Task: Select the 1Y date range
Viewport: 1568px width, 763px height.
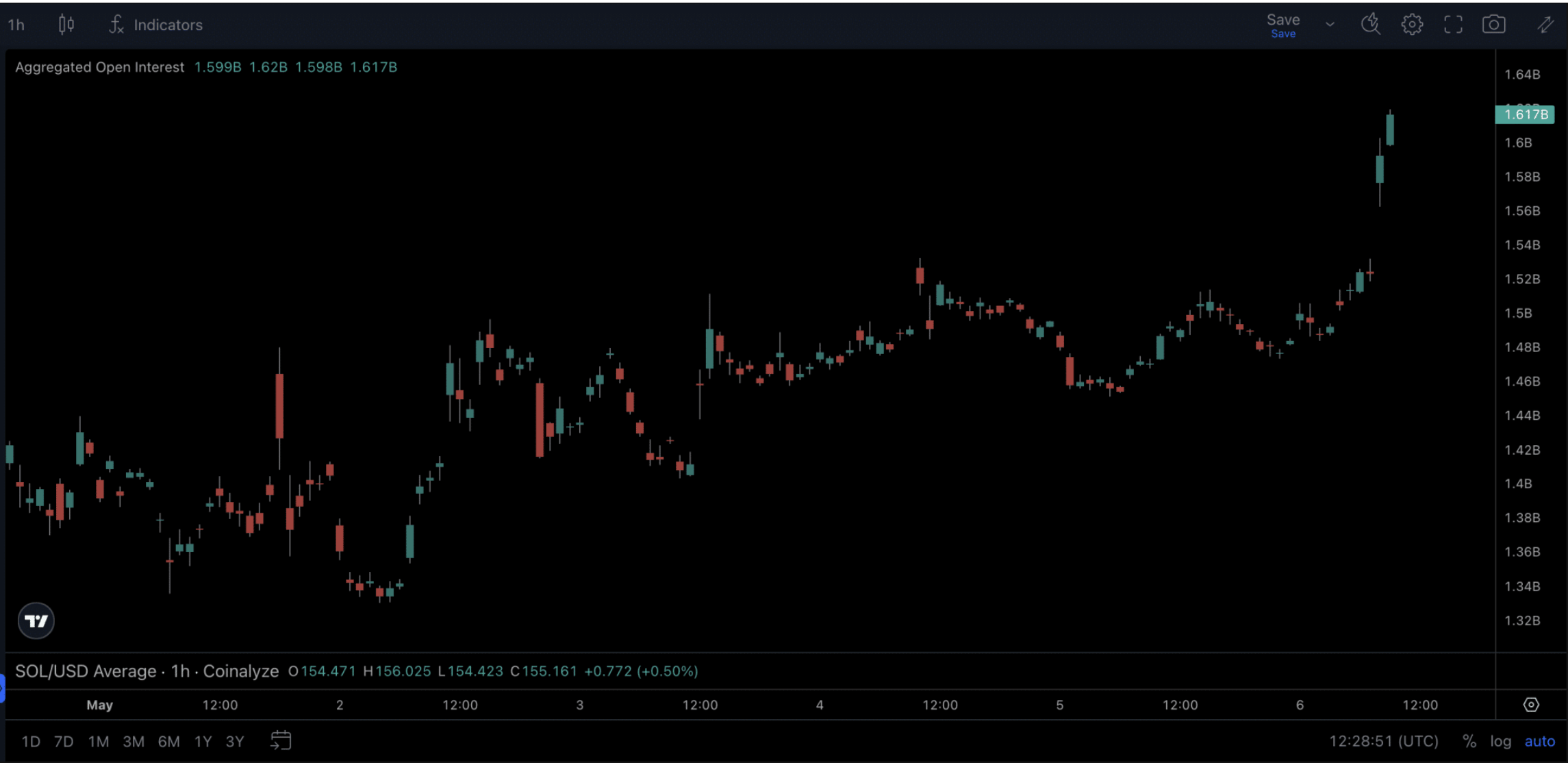Action: pos(203,741)
